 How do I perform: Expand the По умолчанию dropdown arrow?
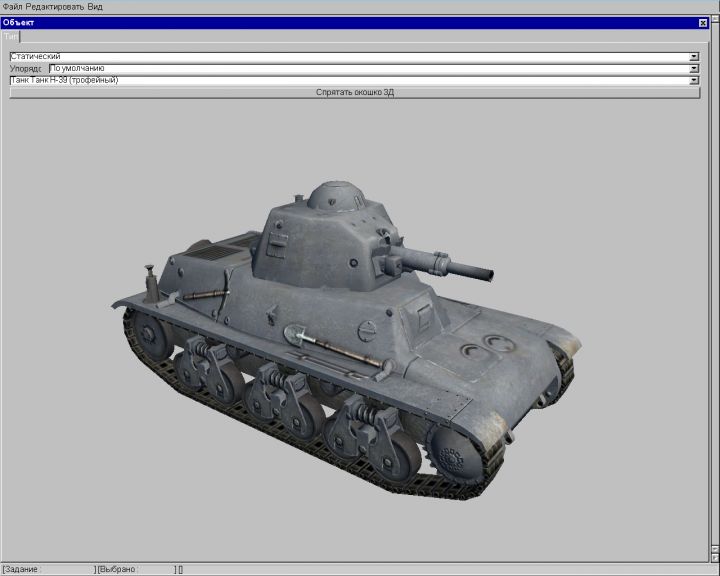pyautogui.click(x=694, y=69)
